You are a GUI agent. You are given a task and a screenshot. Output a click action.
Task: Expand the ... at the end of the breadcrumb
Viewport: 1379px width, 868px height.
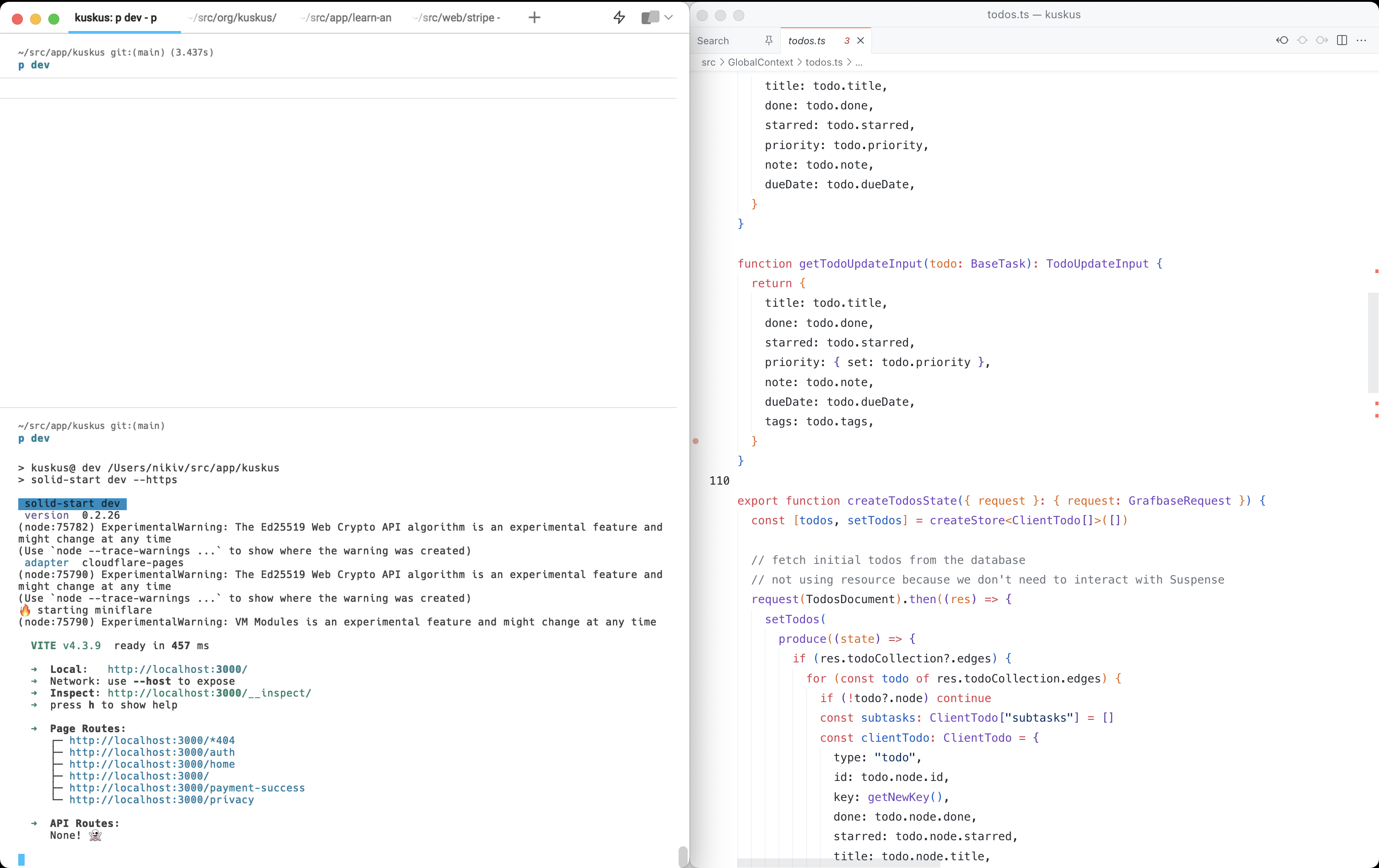(x=859, y=62)
